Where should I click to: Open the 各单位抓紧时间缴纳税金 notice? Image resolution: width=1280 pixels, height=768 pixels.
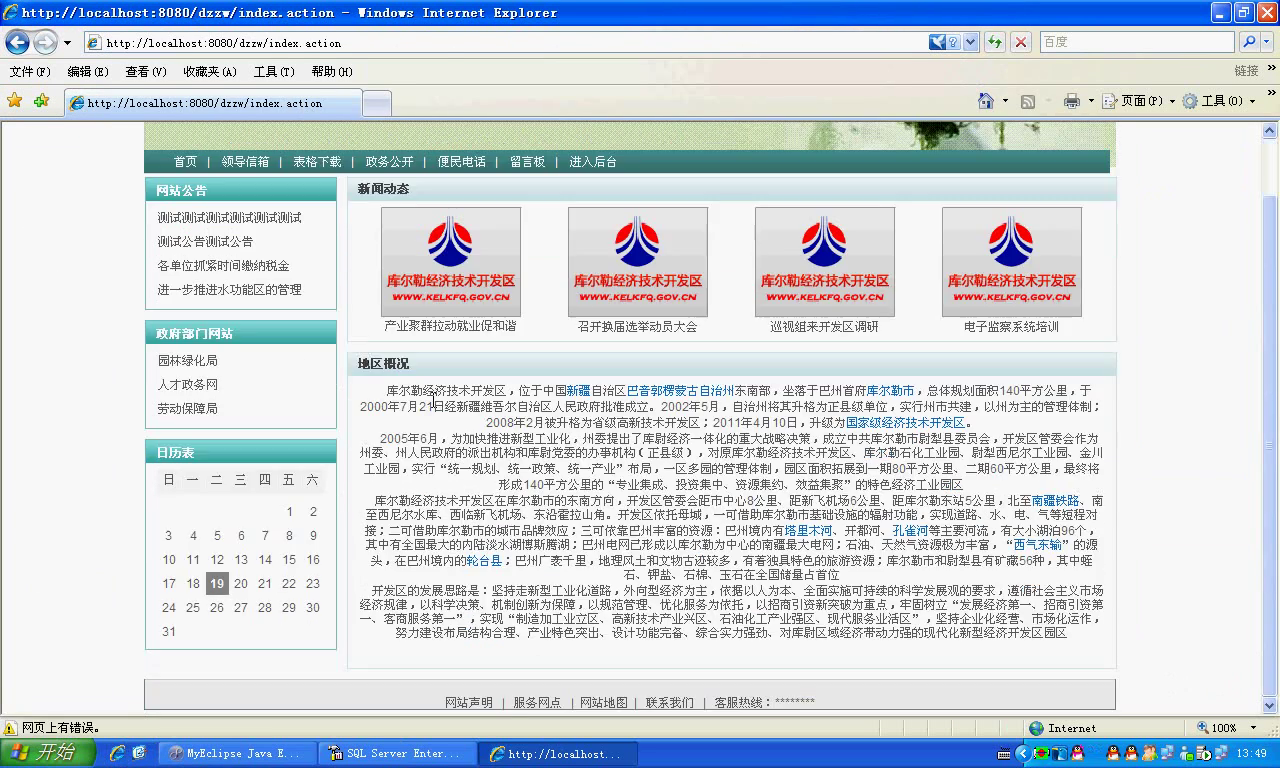223,266
